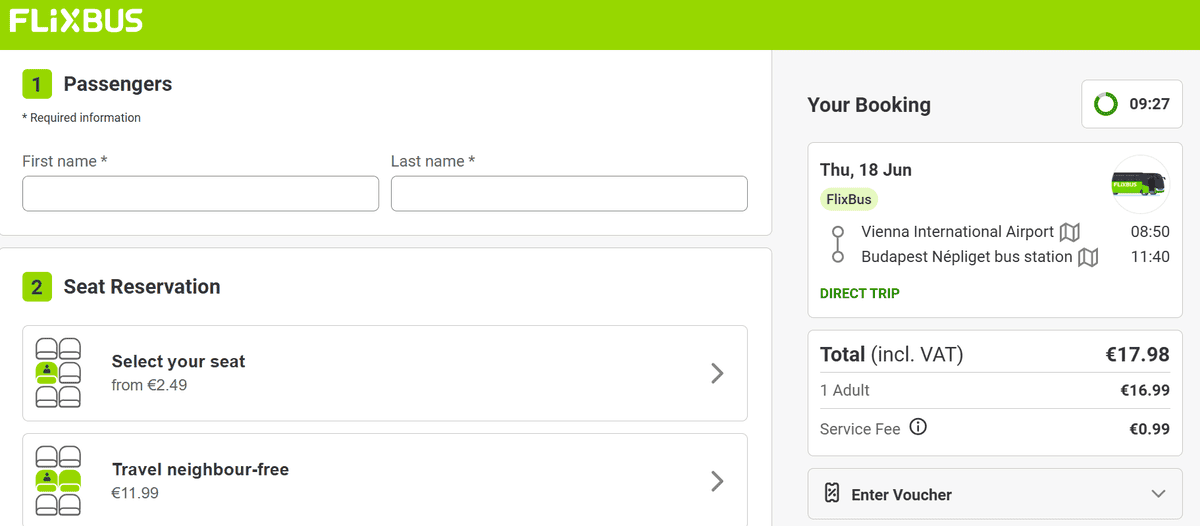Open map for Budapest Népliget bus station
The height and width of the screenshot is (526, 1200).
click(x=1088, y=257)
